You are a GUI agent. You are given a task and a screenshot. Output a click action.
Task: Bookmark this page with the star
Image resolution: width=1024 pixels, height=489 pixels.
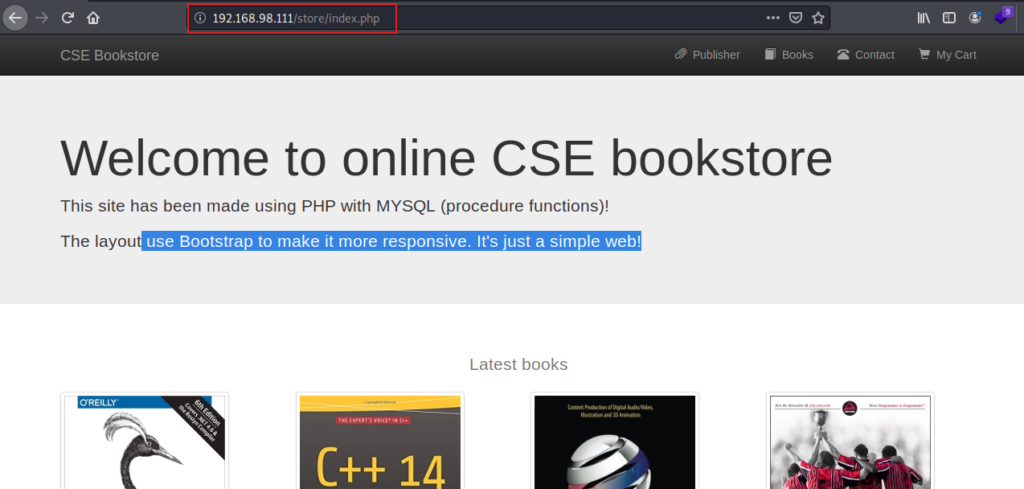point(818,18)
